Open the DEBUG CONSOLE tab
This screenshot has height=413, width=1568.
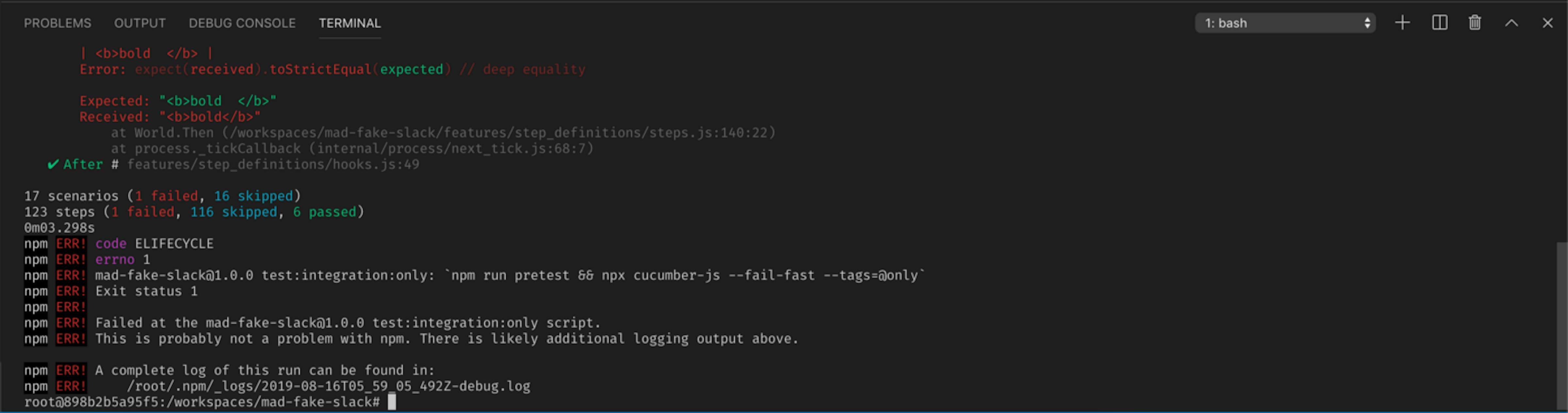pyautogui.click(x=242, y=23)
